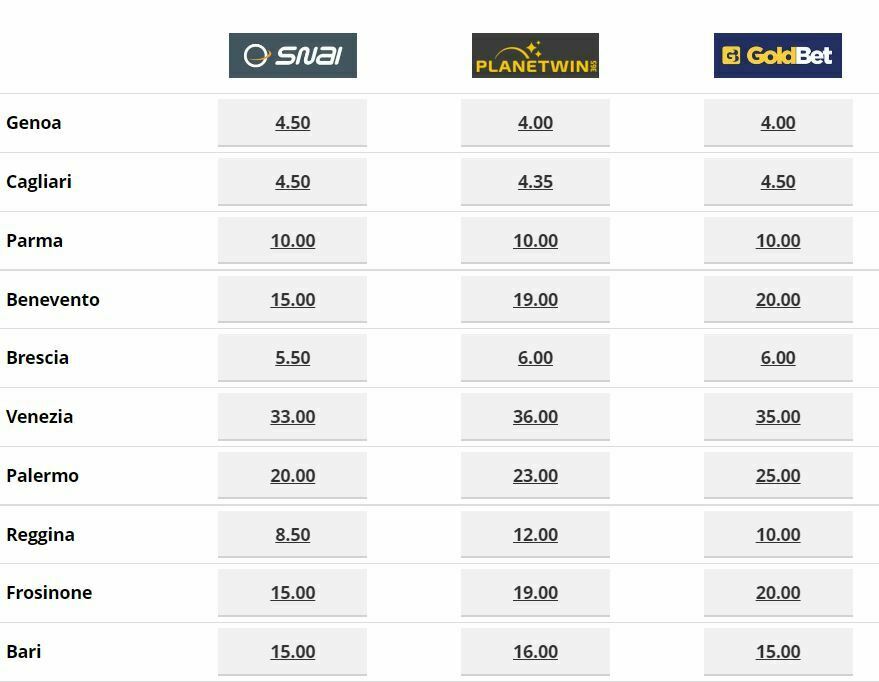Click Venezia 33.00 SNAI odds
Screen dimensions: 879x682
click(293, 416)
